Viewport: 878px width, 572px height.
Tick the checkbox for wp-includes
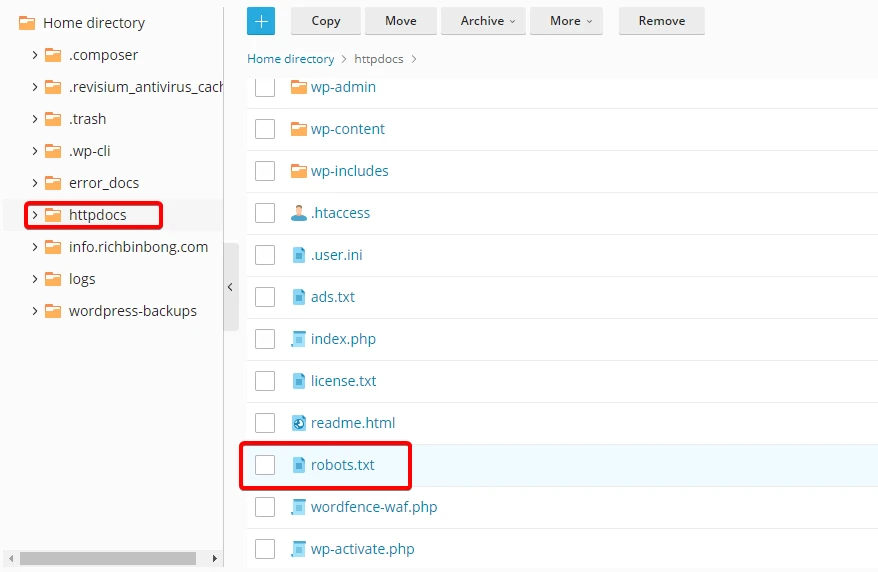click(x=265, y=171)
